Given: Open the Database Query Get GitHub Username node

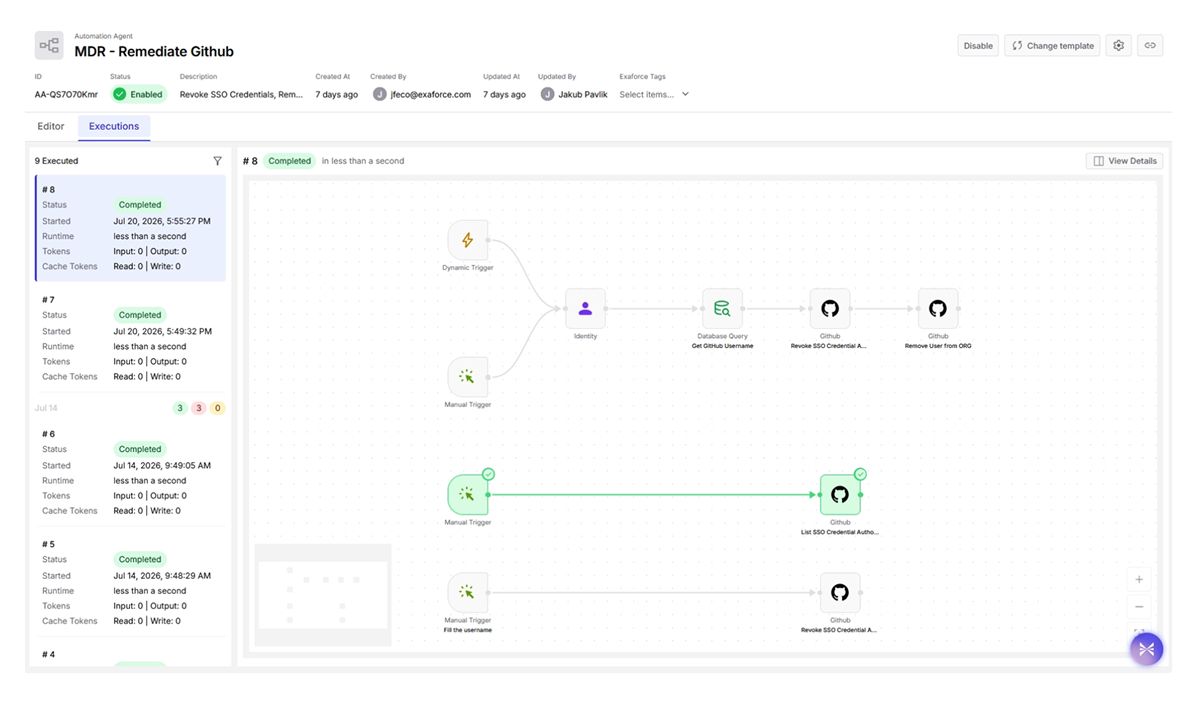Looking at the screenshot, I should coord(722,309).
